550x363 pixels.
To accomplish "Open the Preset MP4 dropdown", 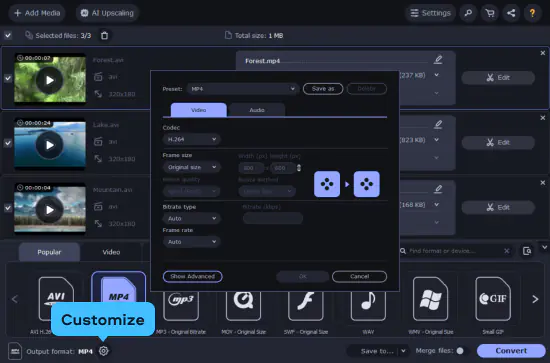I will click(243, 89).
